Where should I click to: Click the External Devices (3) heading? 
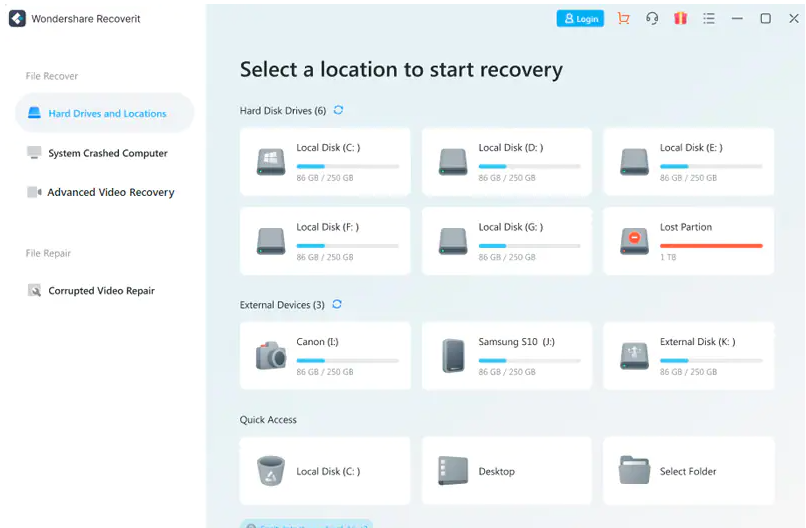coord(282,305)
